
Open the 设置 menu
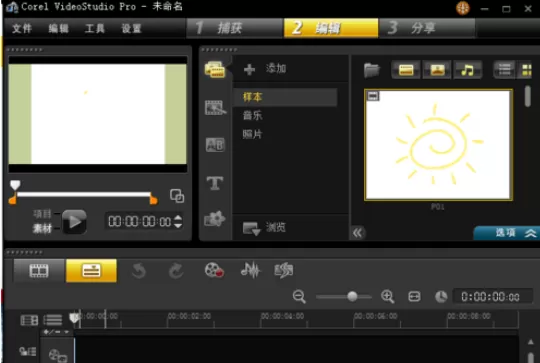click(x=131, y=28)
